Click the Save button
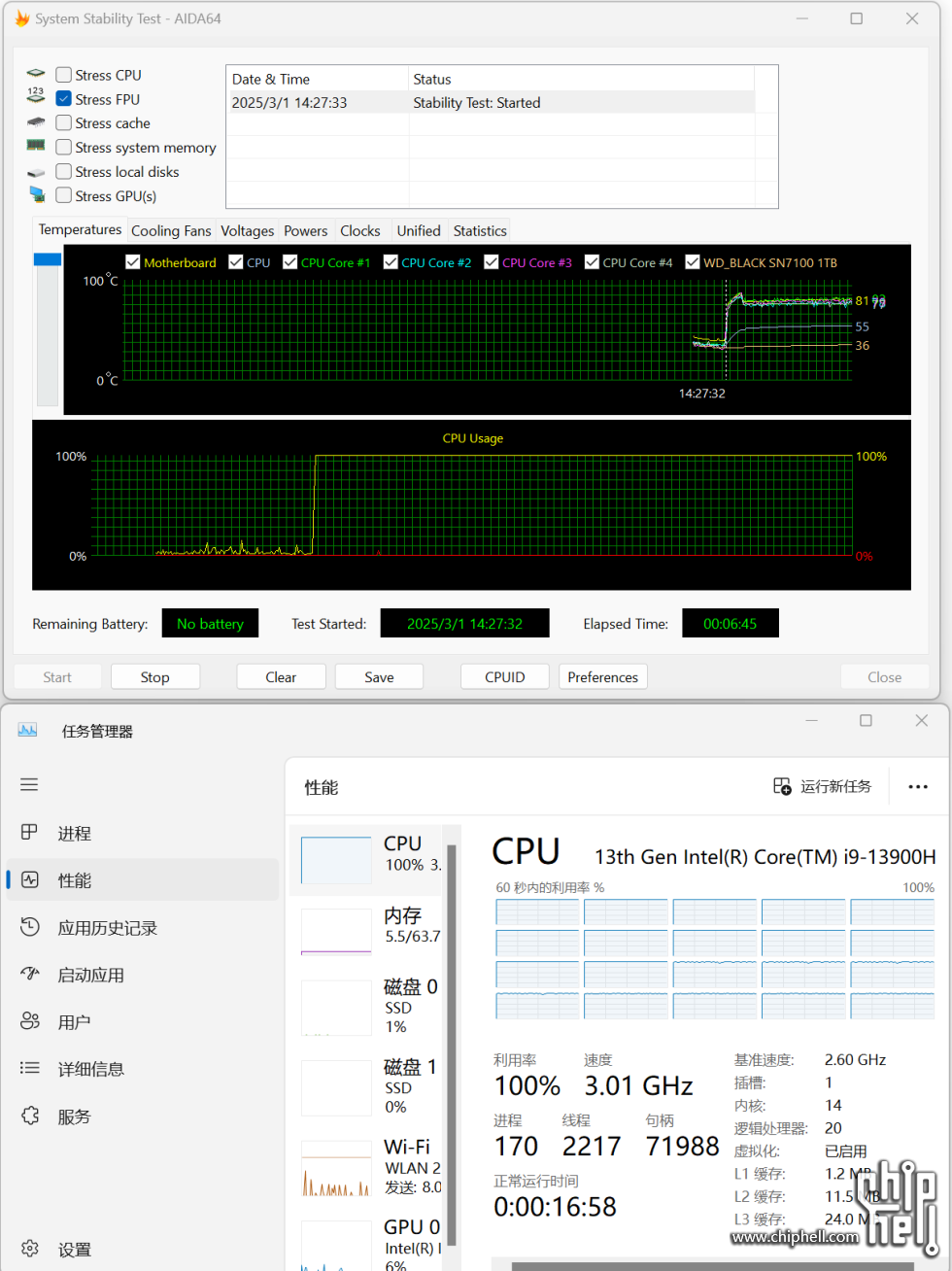This screenshot has height=1271, width=952. click(x=379, y=677)
